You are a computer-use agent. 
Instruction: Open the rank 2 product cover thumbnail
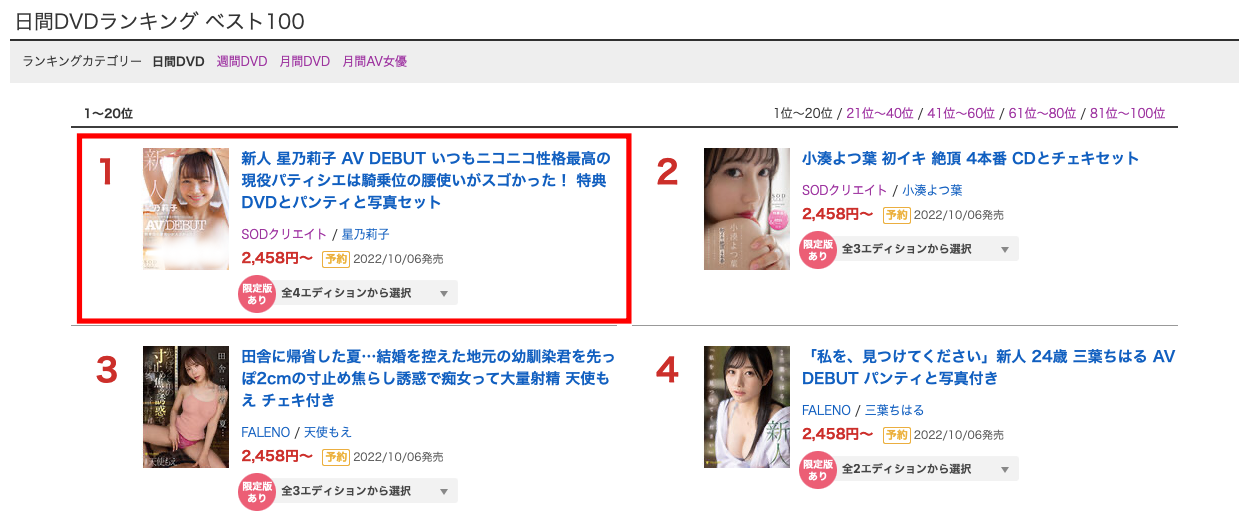pyautogui.click(x=747, y=209)
